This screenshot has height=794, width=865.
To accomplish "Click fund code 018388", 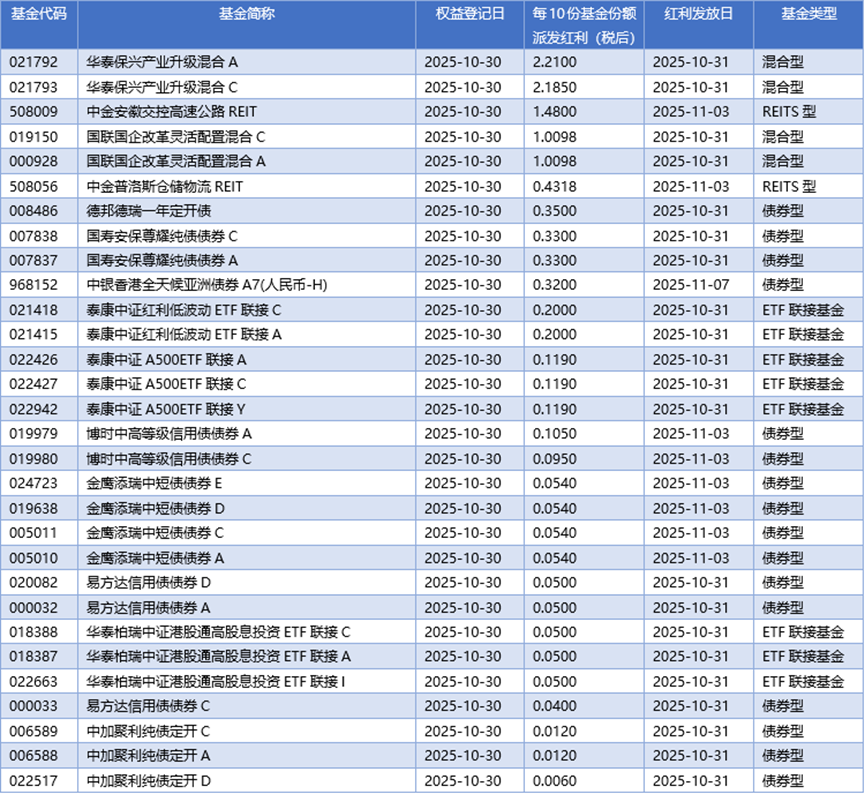I will pos(34,632).
